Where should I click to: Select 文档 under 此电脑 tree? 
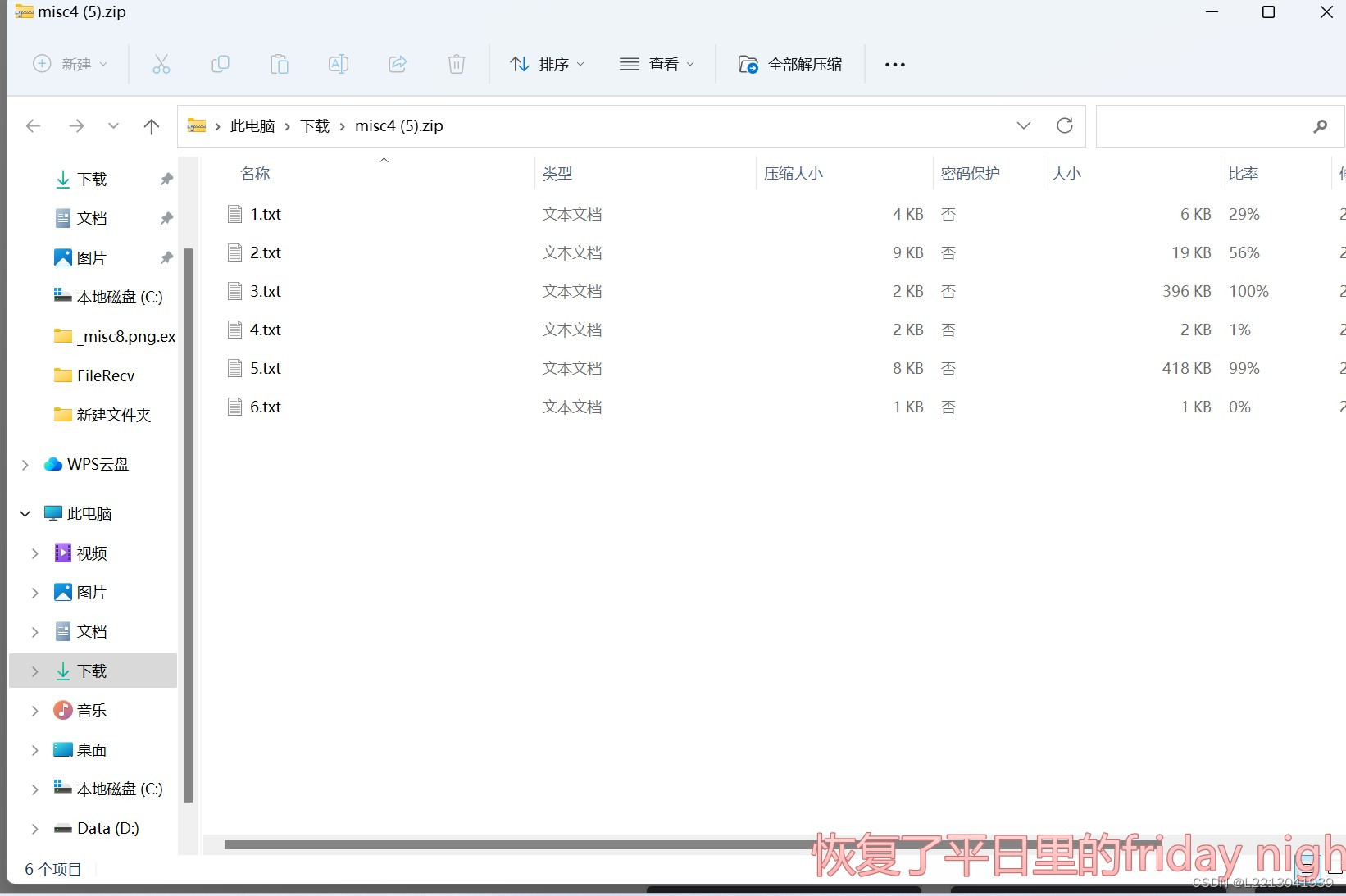point(80,631)
